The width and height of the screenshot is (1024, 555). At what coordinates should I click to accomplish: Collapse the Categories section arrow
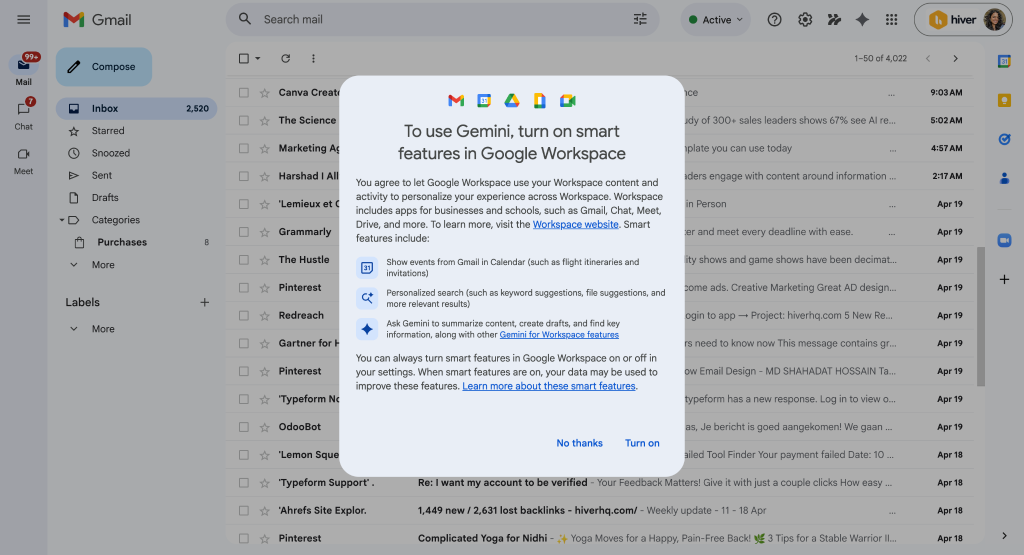tap(62, 220)
